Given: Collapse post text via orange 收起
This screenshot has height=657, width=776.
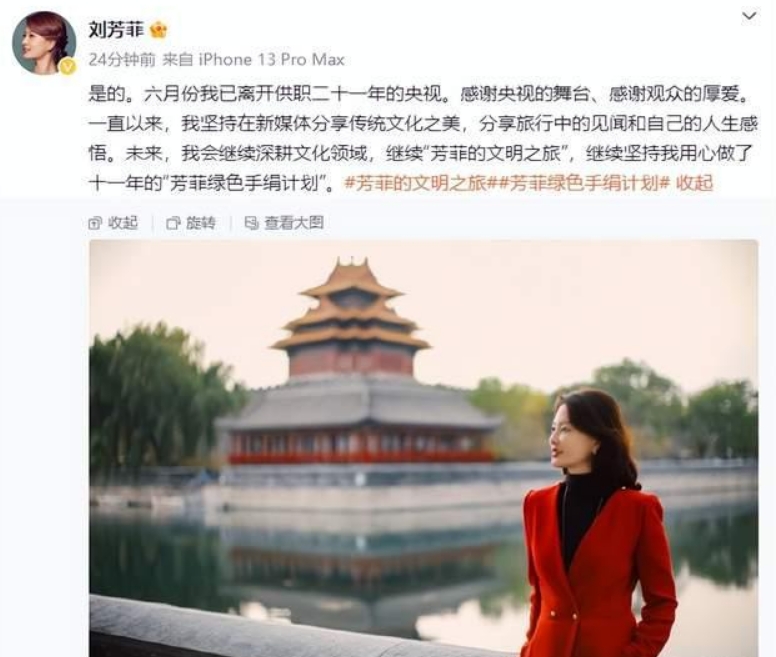Looking at the screenshot, I should coord(694,183).
